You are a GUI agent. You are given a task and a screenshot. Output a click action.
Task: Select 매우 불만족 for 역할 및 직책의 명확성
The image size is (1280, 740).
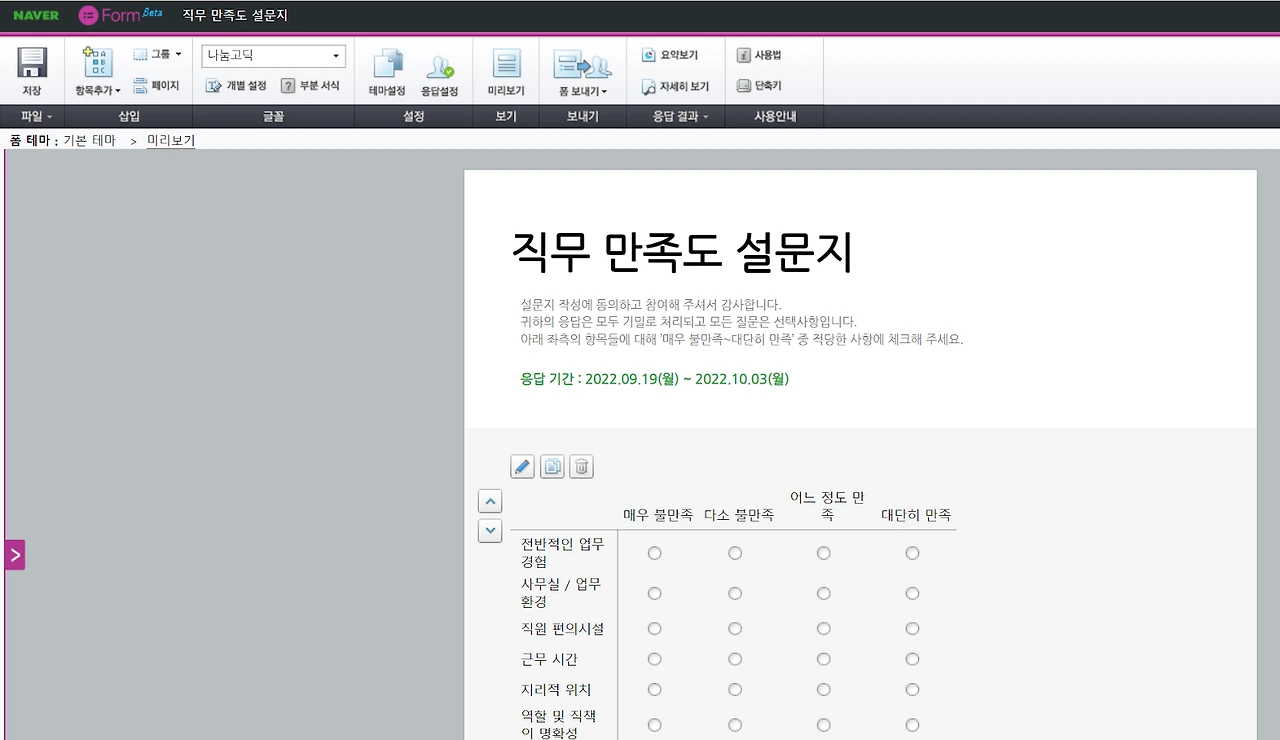coord(655,724)
